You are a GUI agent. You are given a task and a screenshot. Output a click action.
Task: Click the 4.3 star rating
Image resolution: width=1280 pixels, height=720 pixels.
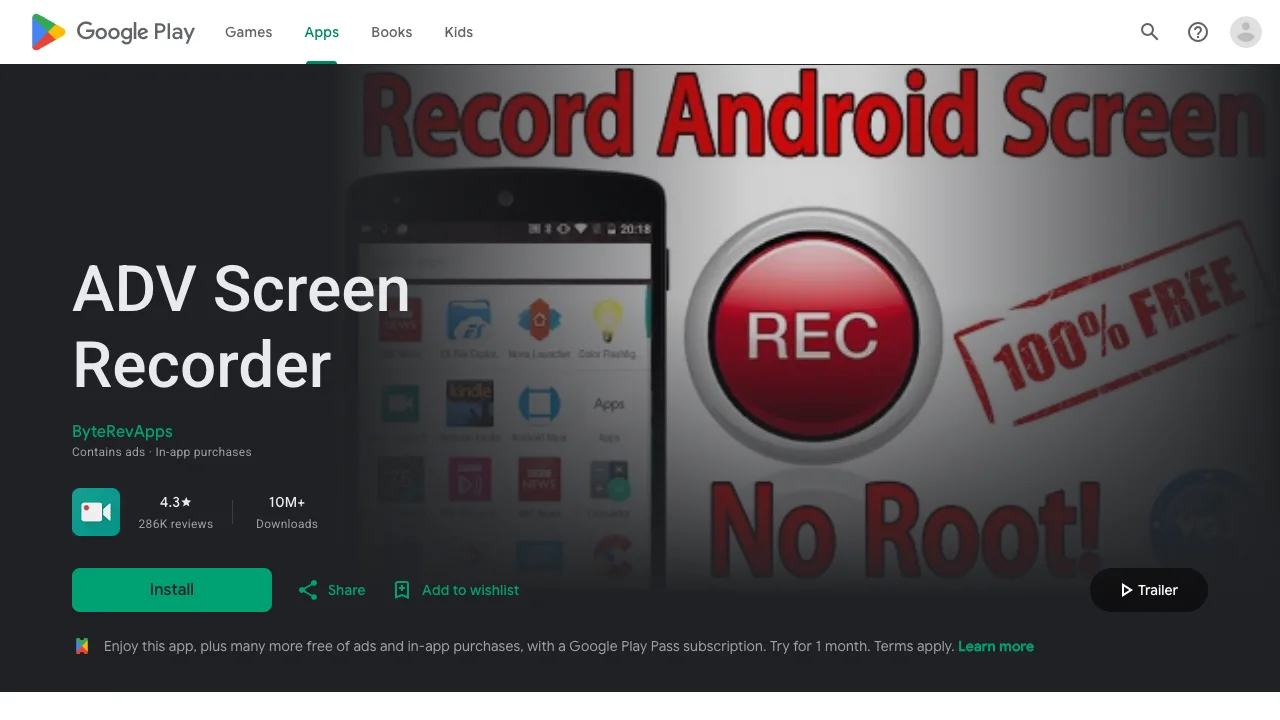tap(176, 502)
